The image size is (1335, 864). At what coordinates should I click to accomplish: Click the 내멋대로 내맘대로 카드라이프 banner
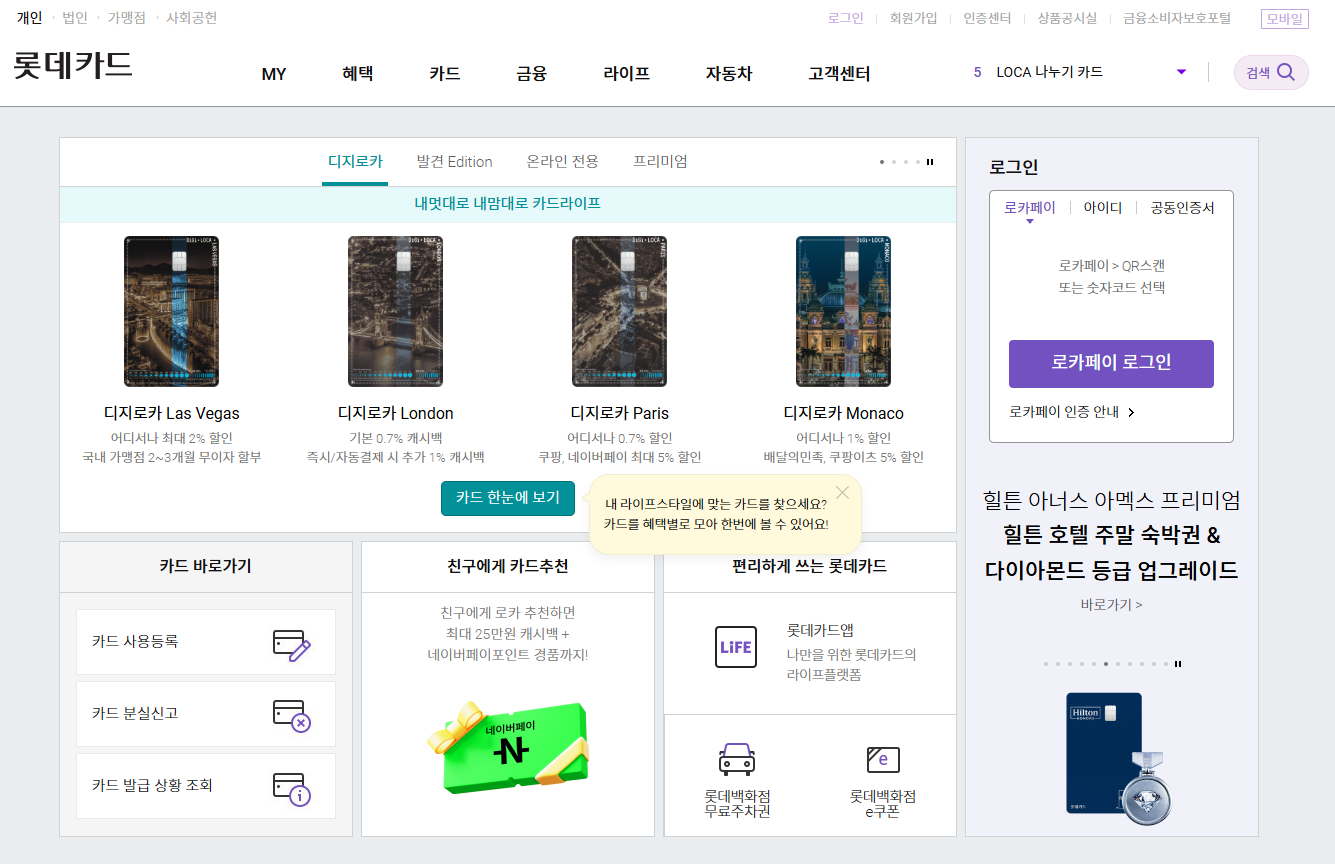(508, 204)
